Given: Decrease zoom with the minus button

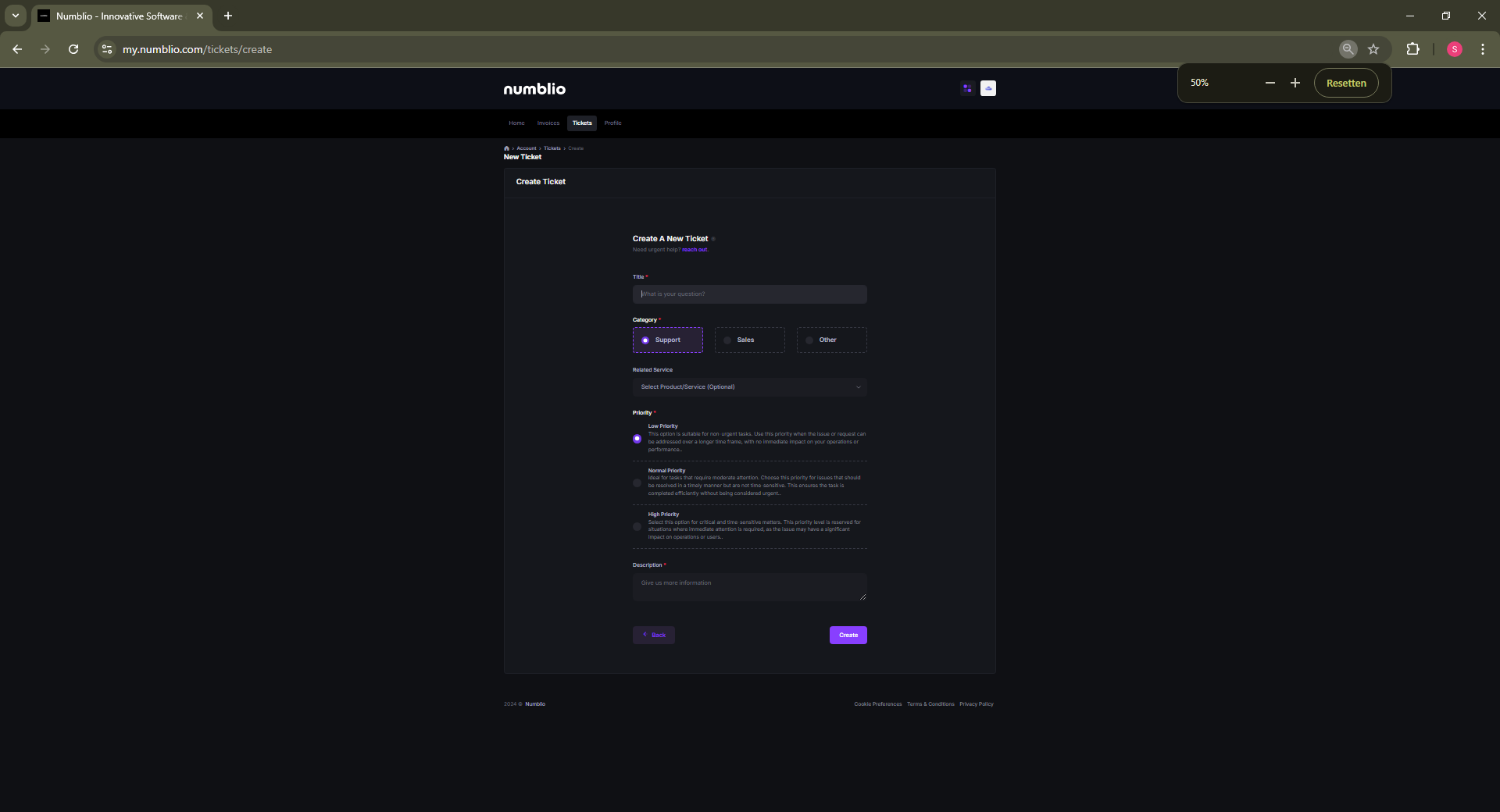Looking at the screenshot, I should 1270,83.
